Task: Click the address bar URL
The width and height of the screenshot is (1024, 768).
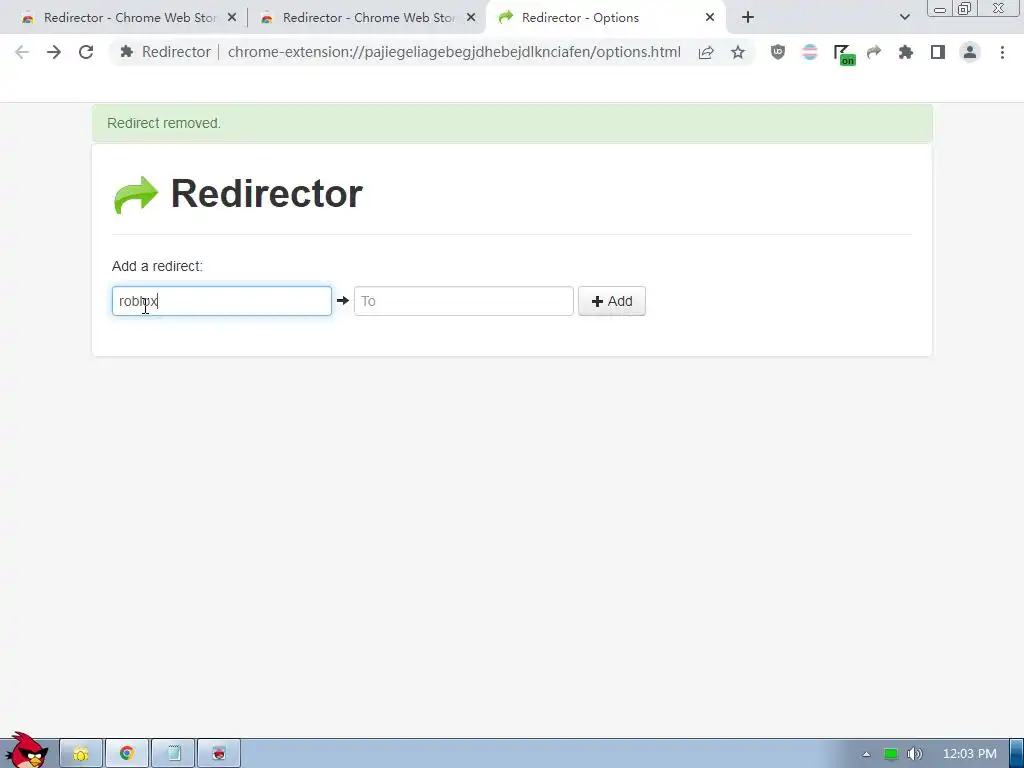Action: (x=454, y=52)
